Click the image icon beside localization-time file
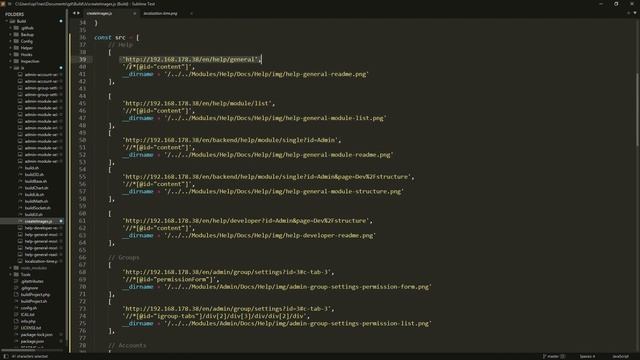The width and height of the screenshot is (640, 360). click(20, 261)
